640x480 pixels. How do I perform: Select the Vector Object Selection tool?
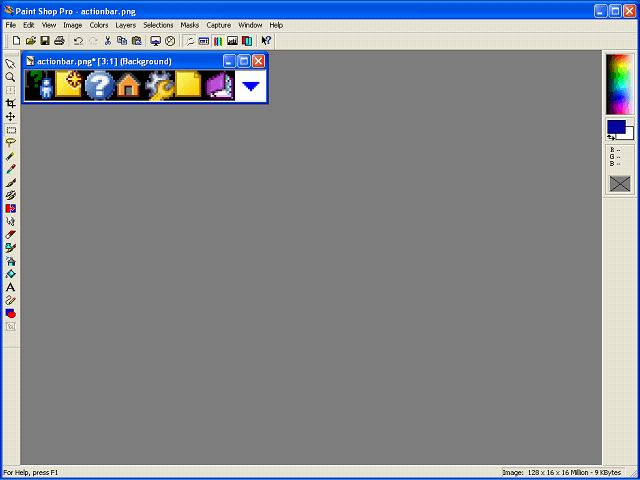(x=11, y=326)
